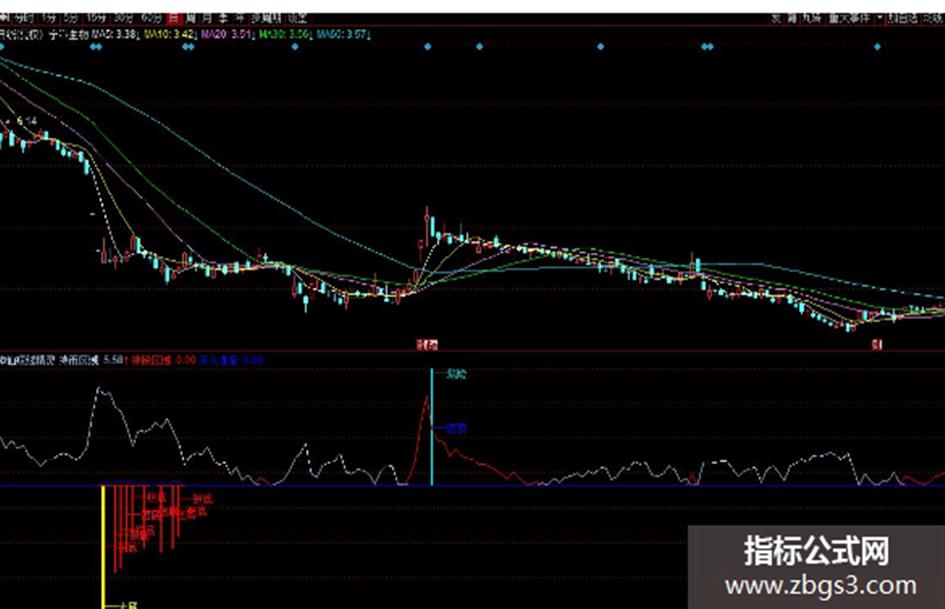Click the yellow vertical signal bar in the lower panel
This screenshot has width=945, height=609.
point(103,546)
